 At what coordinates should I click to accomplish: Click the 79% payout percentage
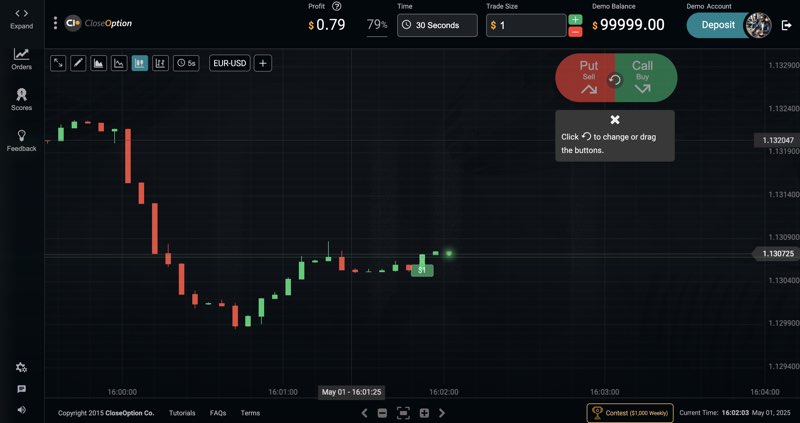pos(377,24)
